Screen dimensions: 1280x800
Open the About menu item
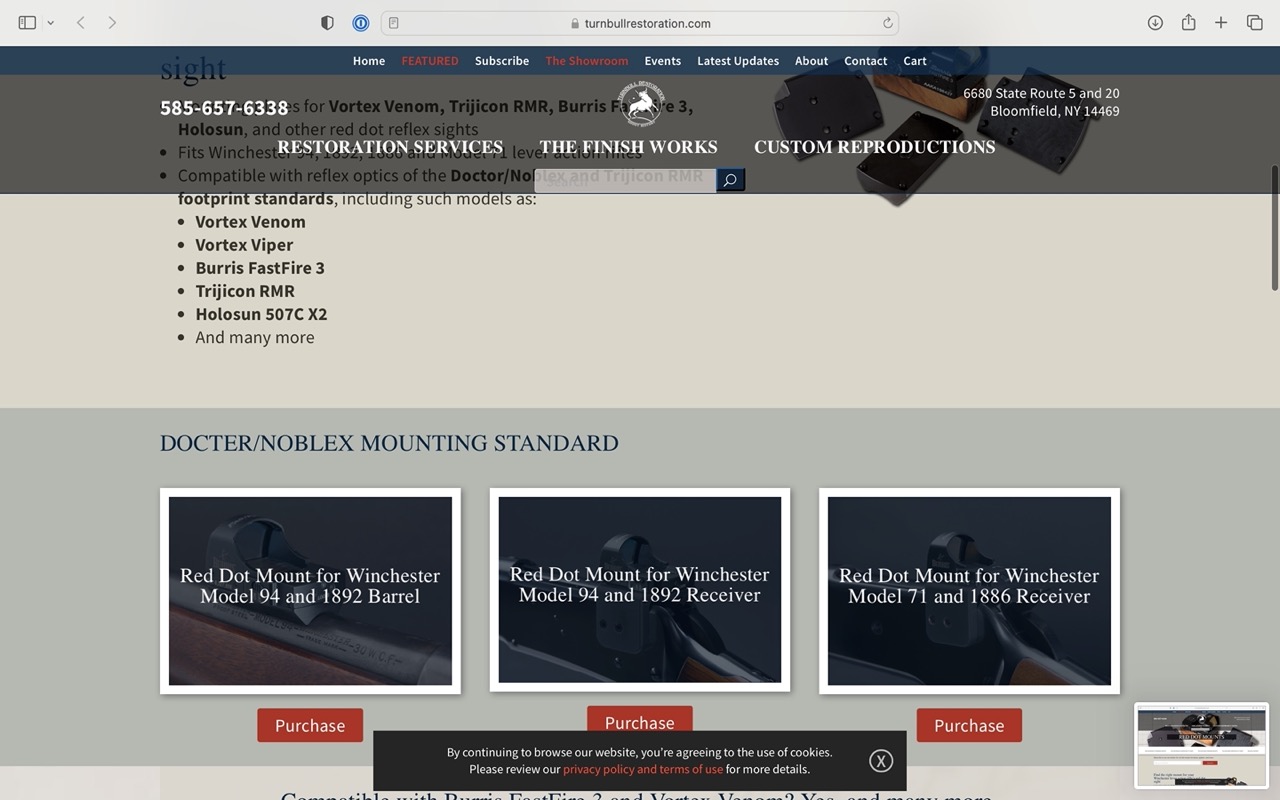[x=811, y=61]
